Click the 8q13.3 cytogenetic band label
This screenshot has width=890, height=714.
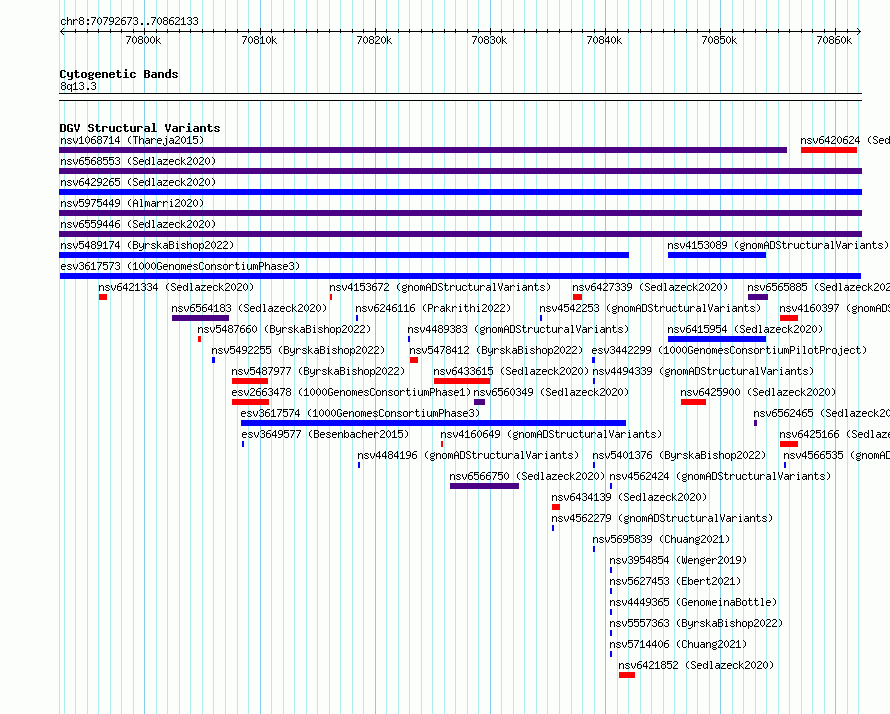[x=78, y=86]
